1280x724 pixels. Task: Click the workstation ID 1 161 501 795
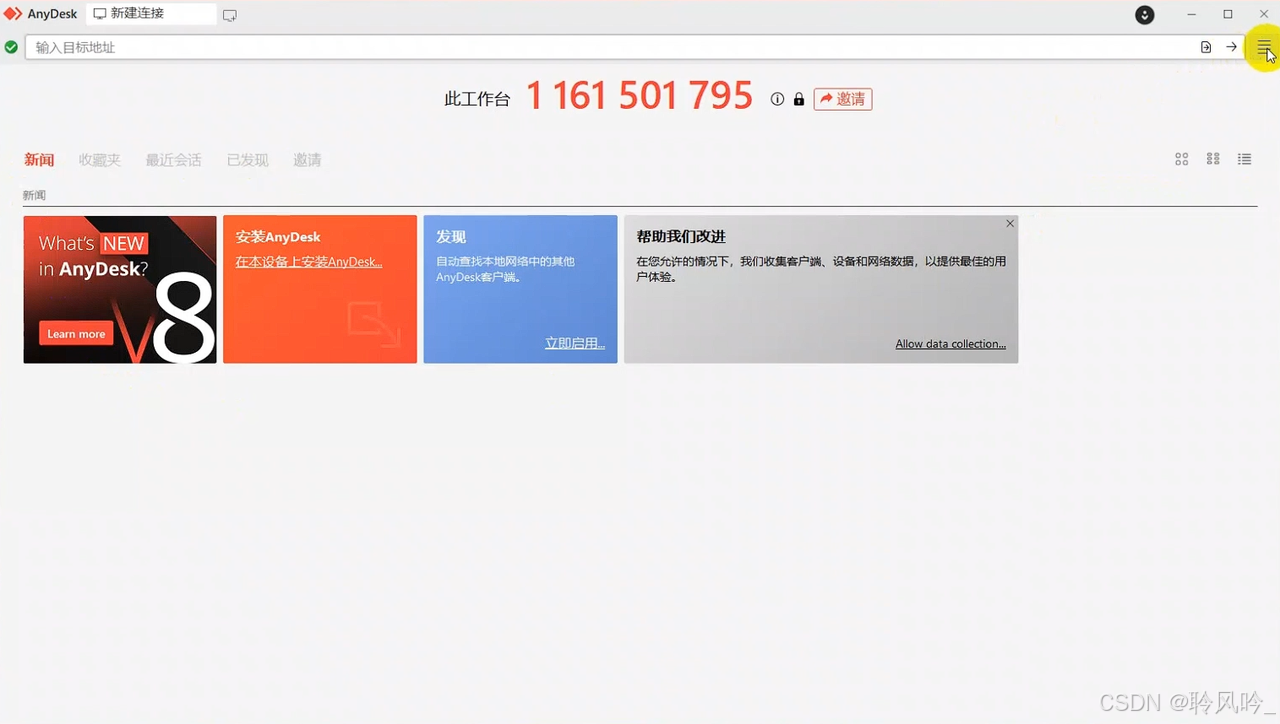[639, 96]
